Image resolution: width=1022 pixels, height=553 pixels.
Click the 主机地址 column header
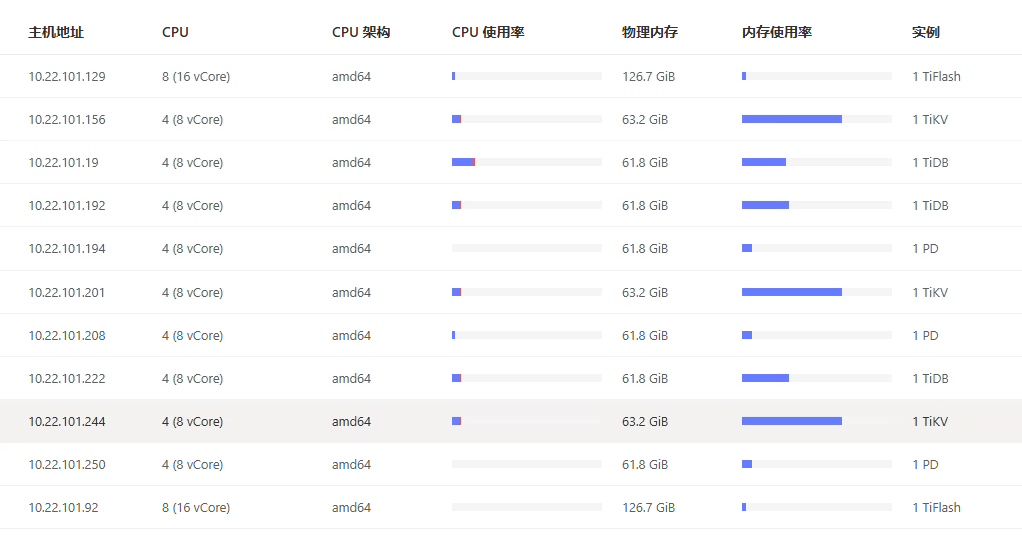pos(56,32)
